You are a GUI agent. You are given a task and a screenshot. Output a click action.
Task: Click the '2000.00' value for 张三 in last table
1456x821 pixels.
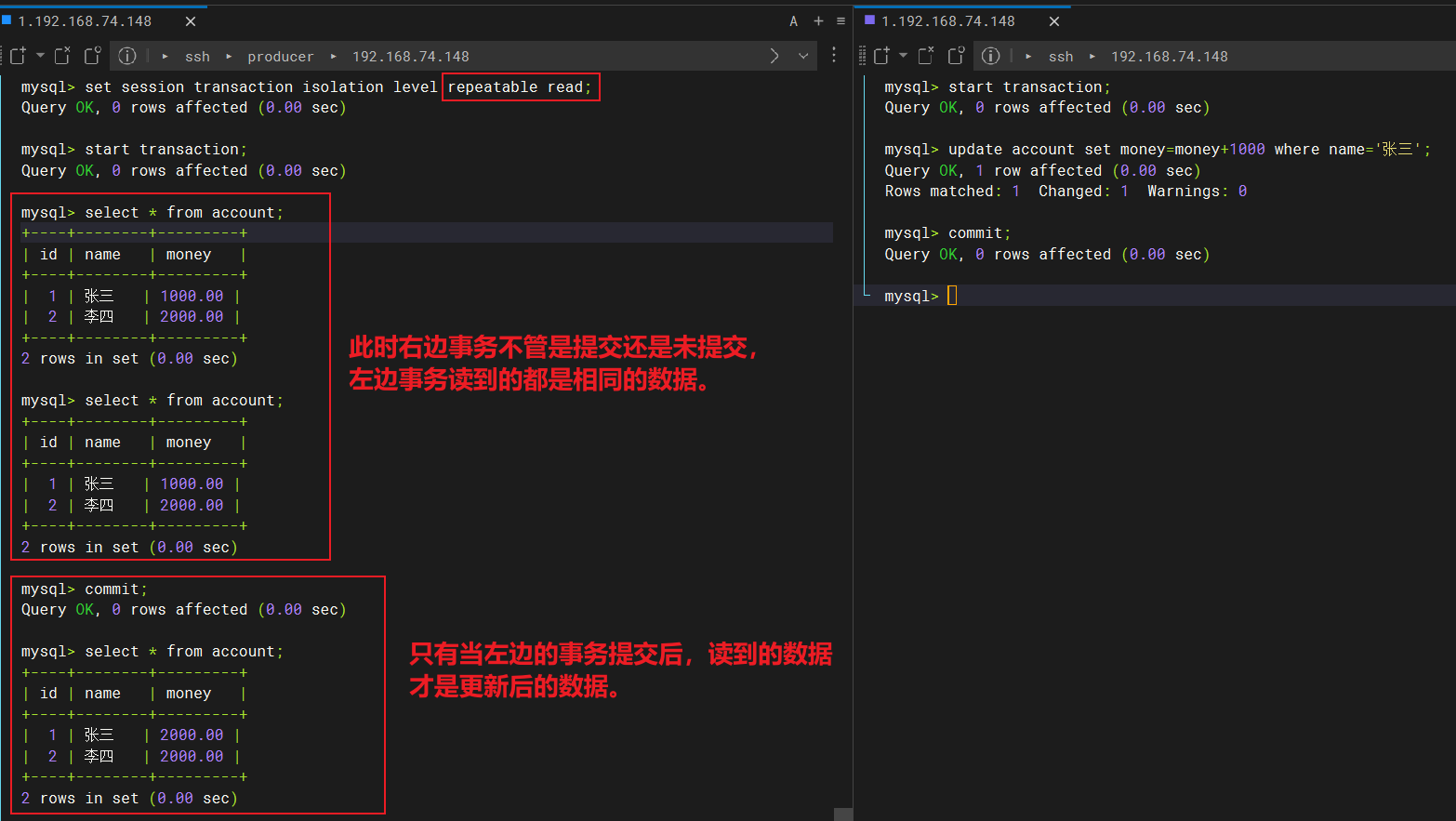coord(192,735)
